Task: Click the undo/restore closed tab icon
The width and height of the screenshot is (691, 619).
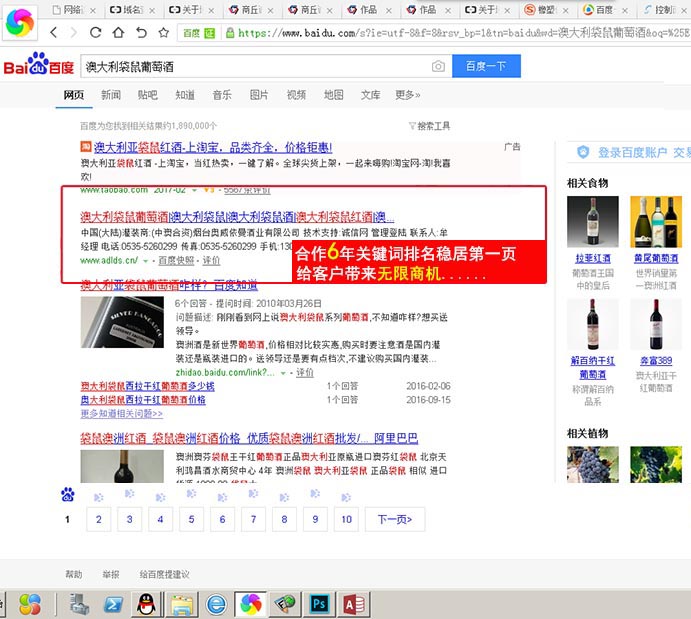Action: click(x=141, y=33)
